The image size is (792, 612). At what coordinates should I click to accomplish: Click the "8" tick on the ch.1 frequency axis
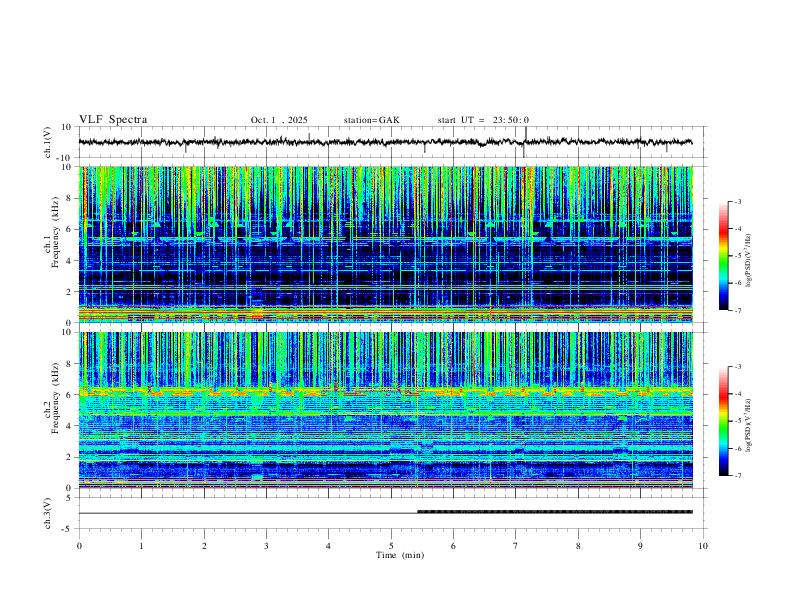[x=69, y=198]
